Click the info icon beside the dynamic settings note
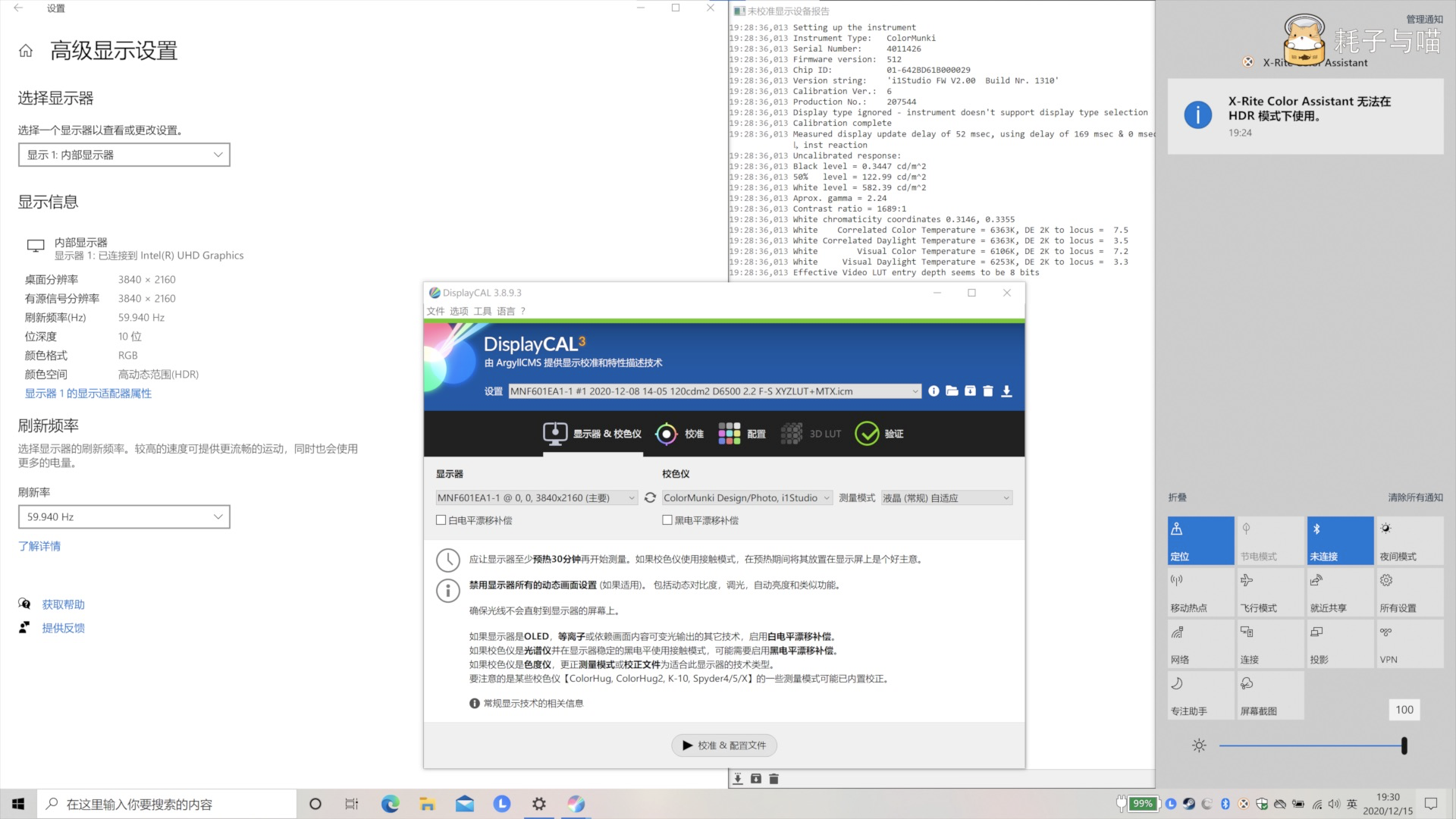The image size is (1456, 819). (x=448, y=590)
